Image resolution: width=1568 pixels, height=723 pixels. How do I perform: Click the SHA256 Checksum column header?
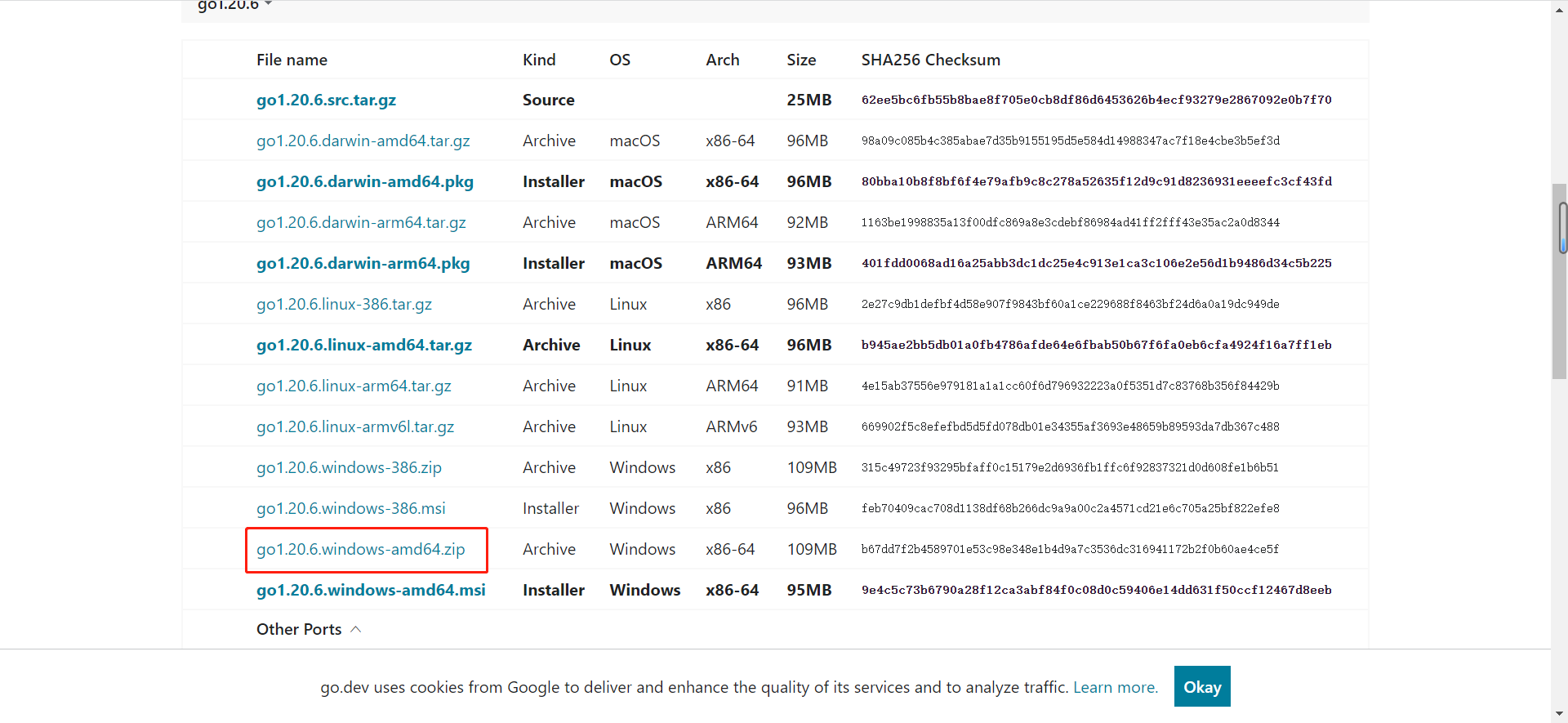pyautogui.click(x=930, y=60)
